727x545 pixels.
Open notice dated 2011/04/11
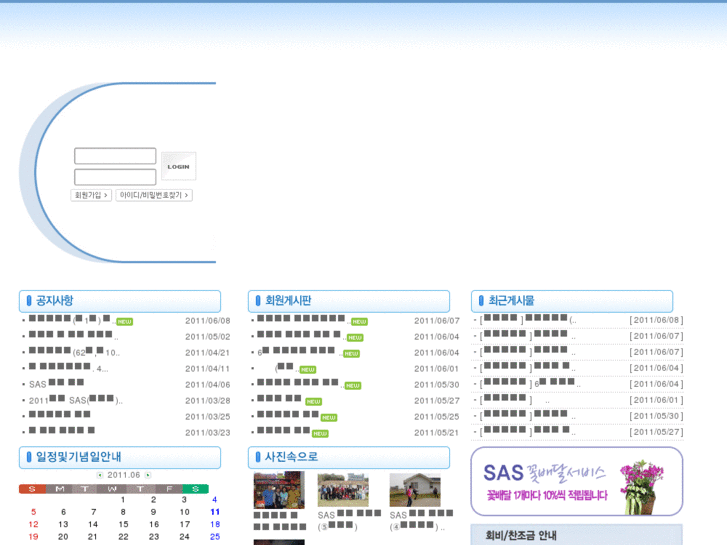pos(69,368)
